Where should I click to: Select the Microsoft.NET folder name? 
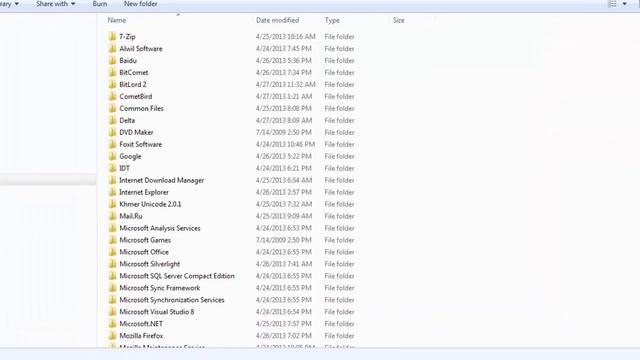141,324
